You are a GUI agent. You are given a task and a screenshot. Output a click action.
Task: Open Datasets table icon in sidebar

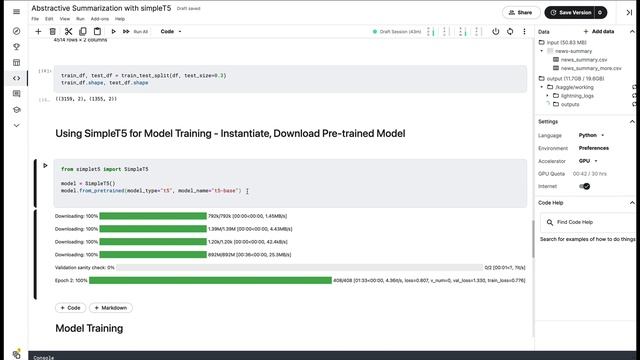coord(16,62)
